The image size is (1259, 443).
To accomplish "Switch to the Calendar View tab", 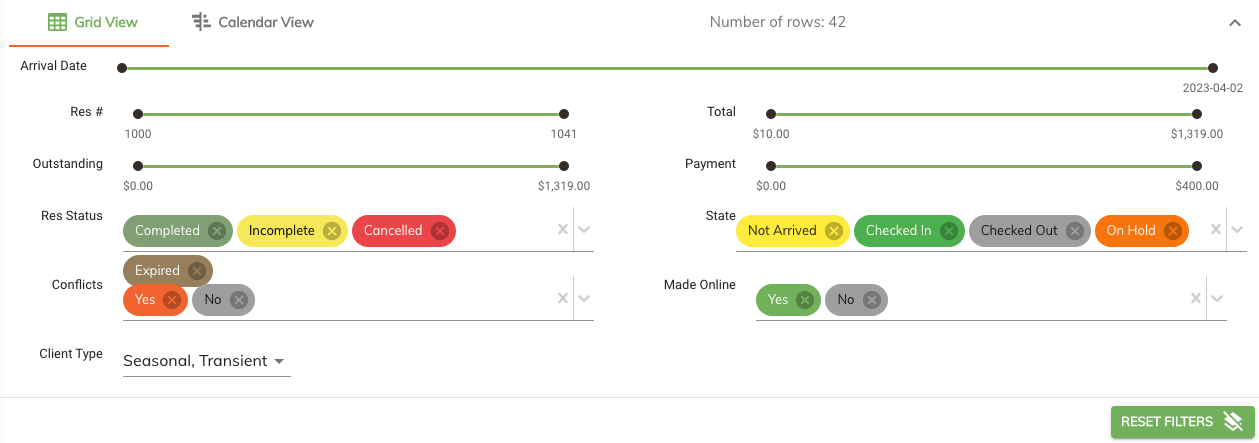I will 253,22.
